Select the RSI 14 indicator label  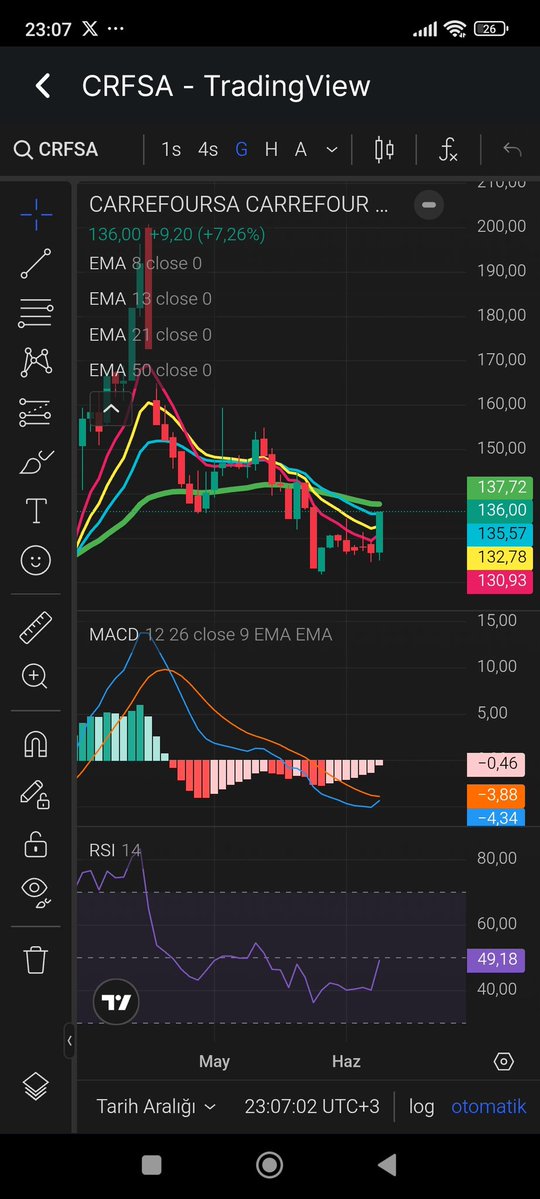115,850
